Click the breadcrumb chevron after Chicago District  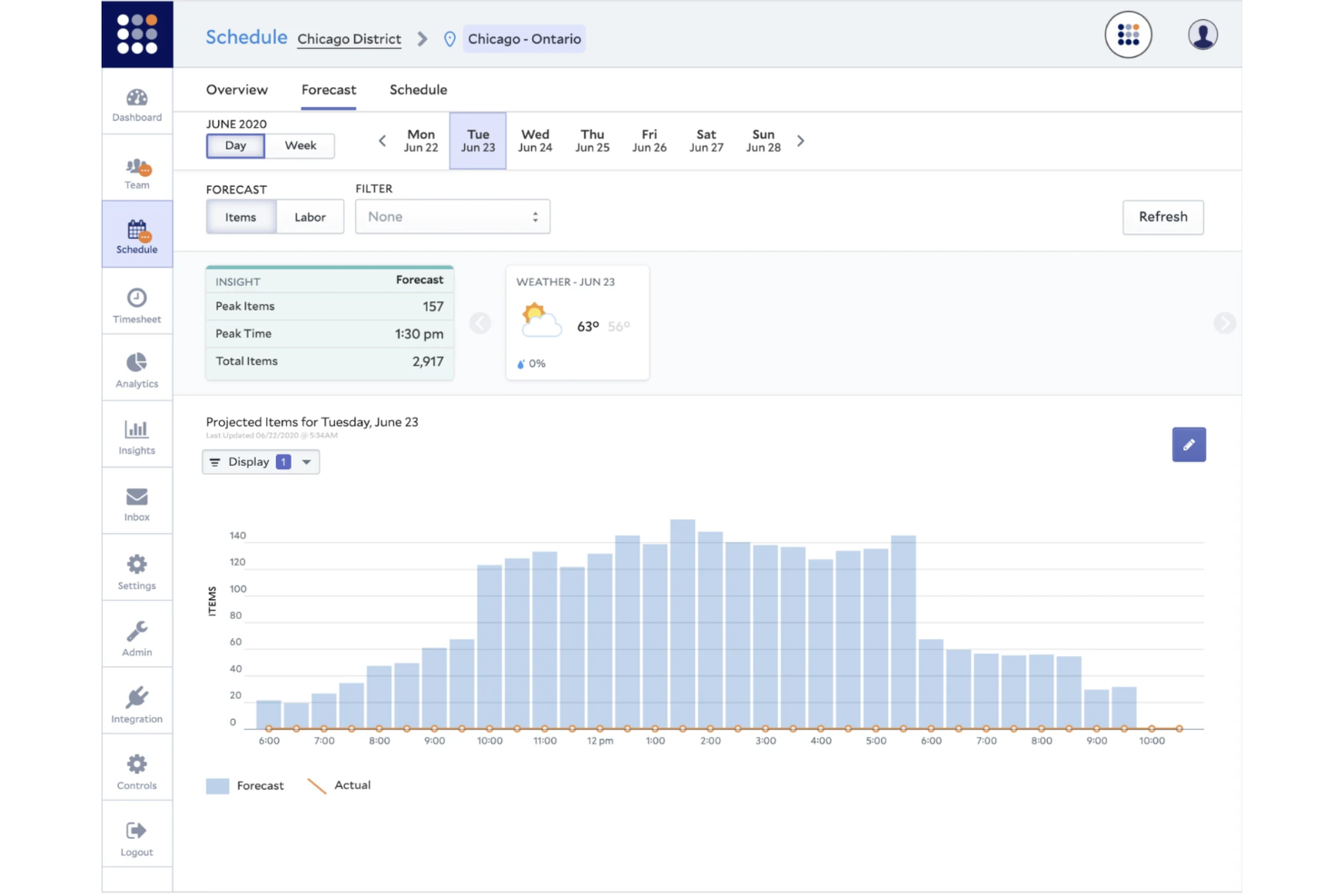click(x=422, y=39)
